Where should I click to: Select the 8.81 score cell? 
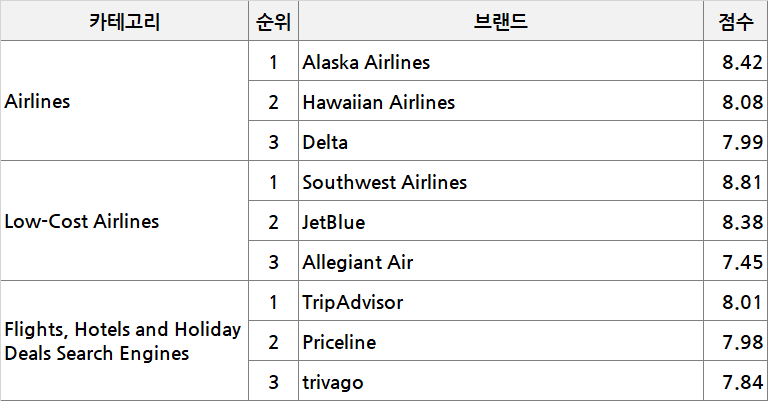(x=742, y=182)
